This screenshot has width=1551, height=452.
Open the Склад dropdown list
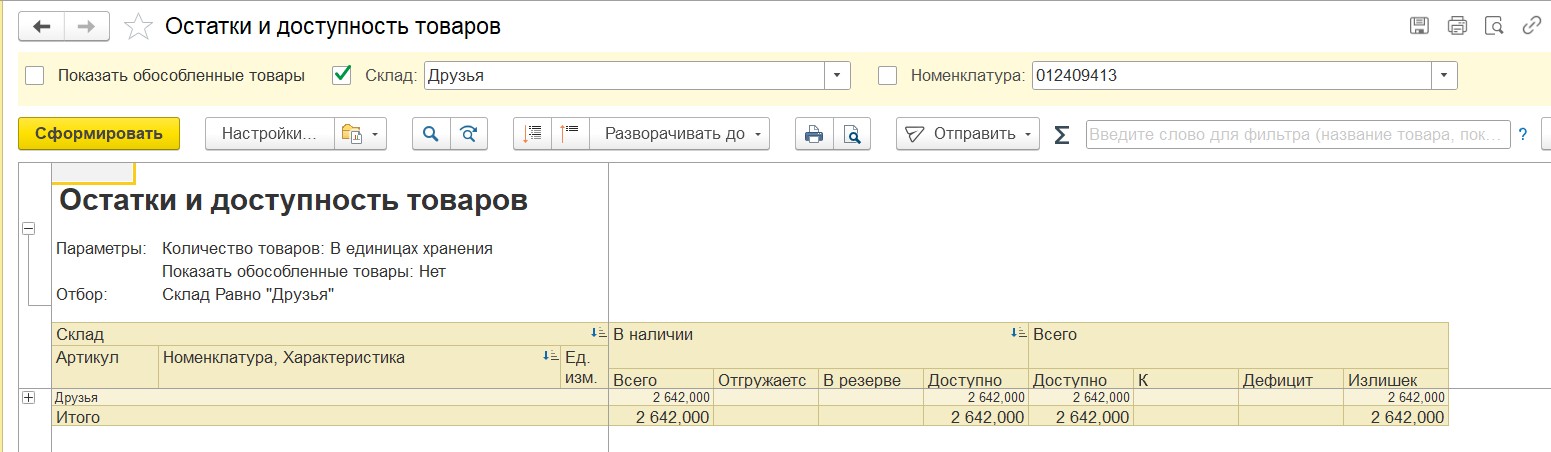tap(837, 75)
